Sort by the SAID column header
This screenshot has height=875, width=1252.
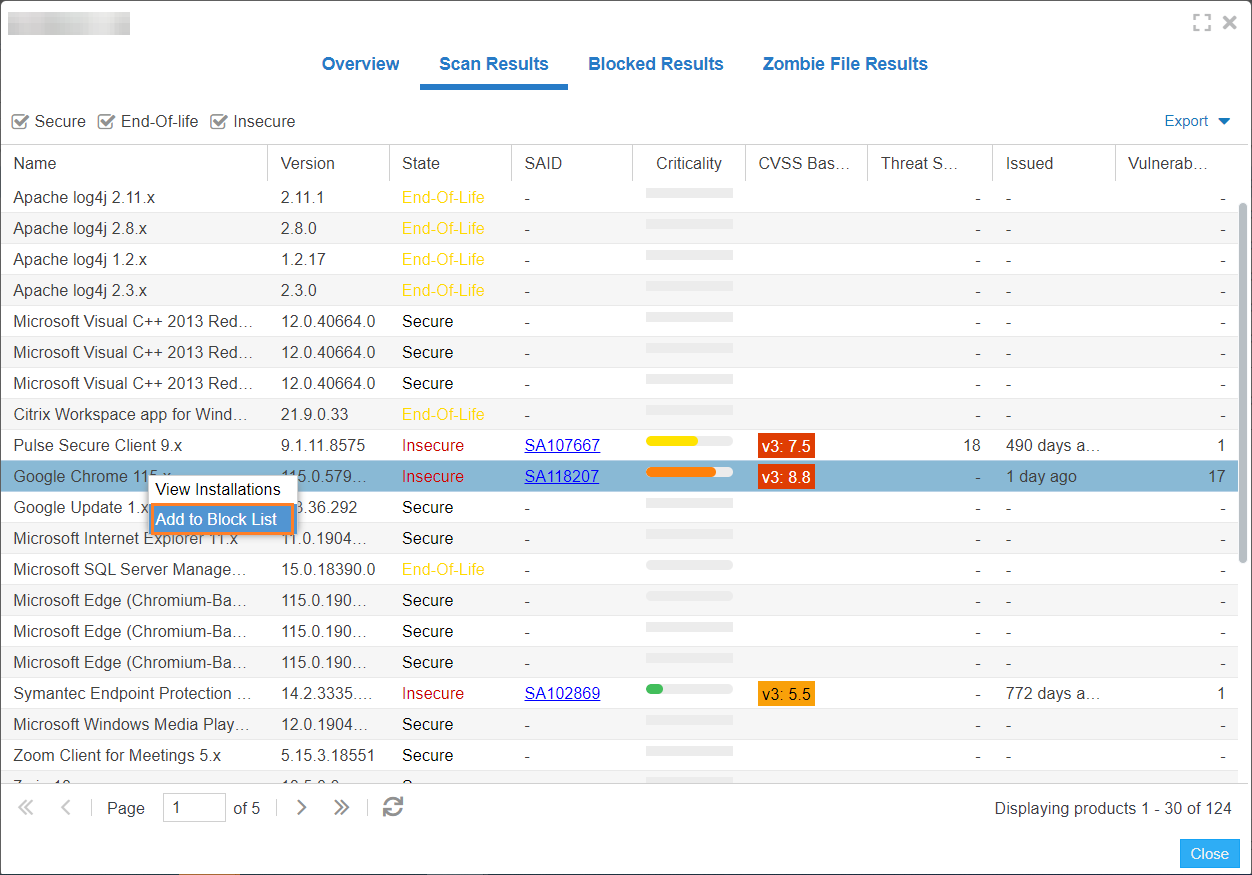pyautogui.click(x=573, y=164)
